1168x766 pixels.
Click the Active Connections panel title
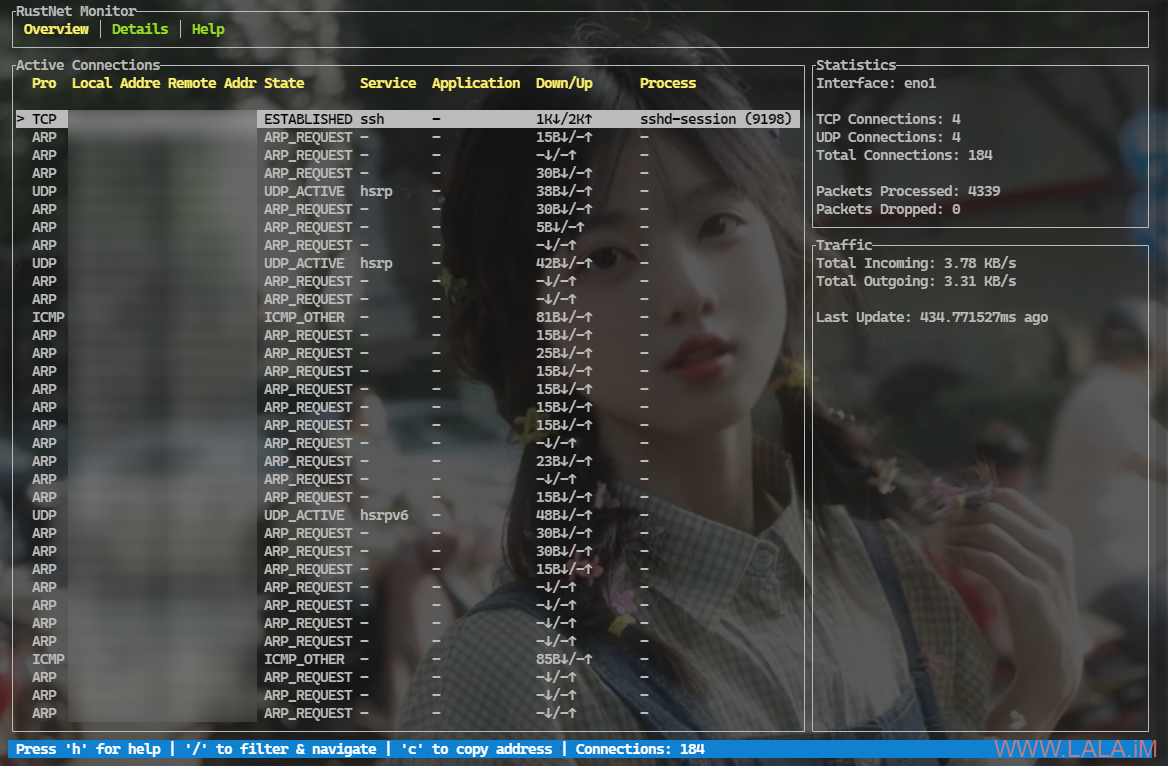pos(88,66)
